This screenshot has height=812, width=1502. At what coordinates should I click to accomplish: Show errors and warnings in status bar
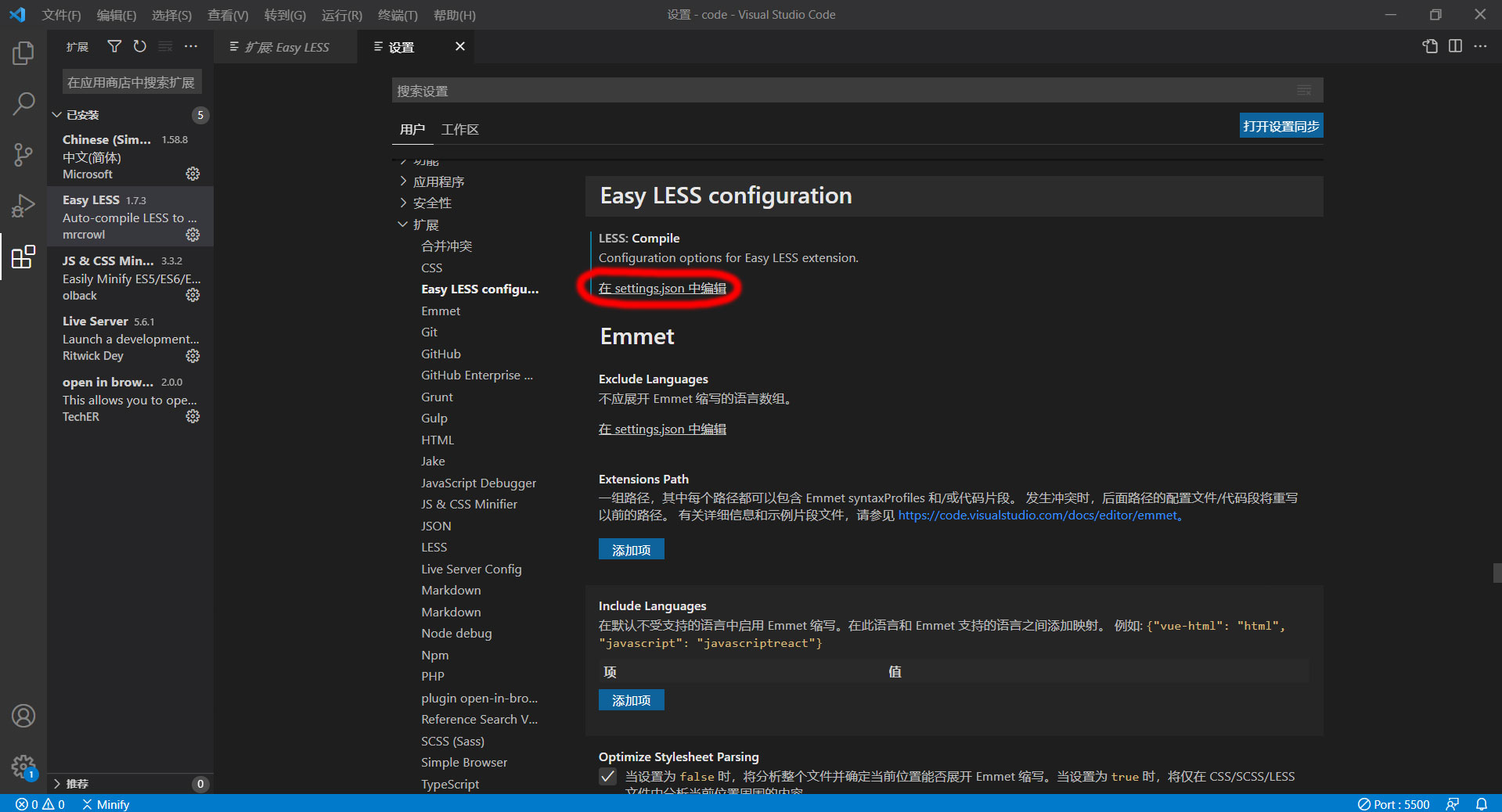tap(40, 804)
